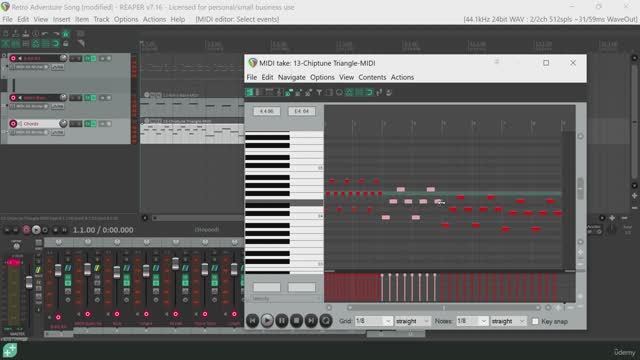Open Contents menu in MIDI editor

point(372,77)
